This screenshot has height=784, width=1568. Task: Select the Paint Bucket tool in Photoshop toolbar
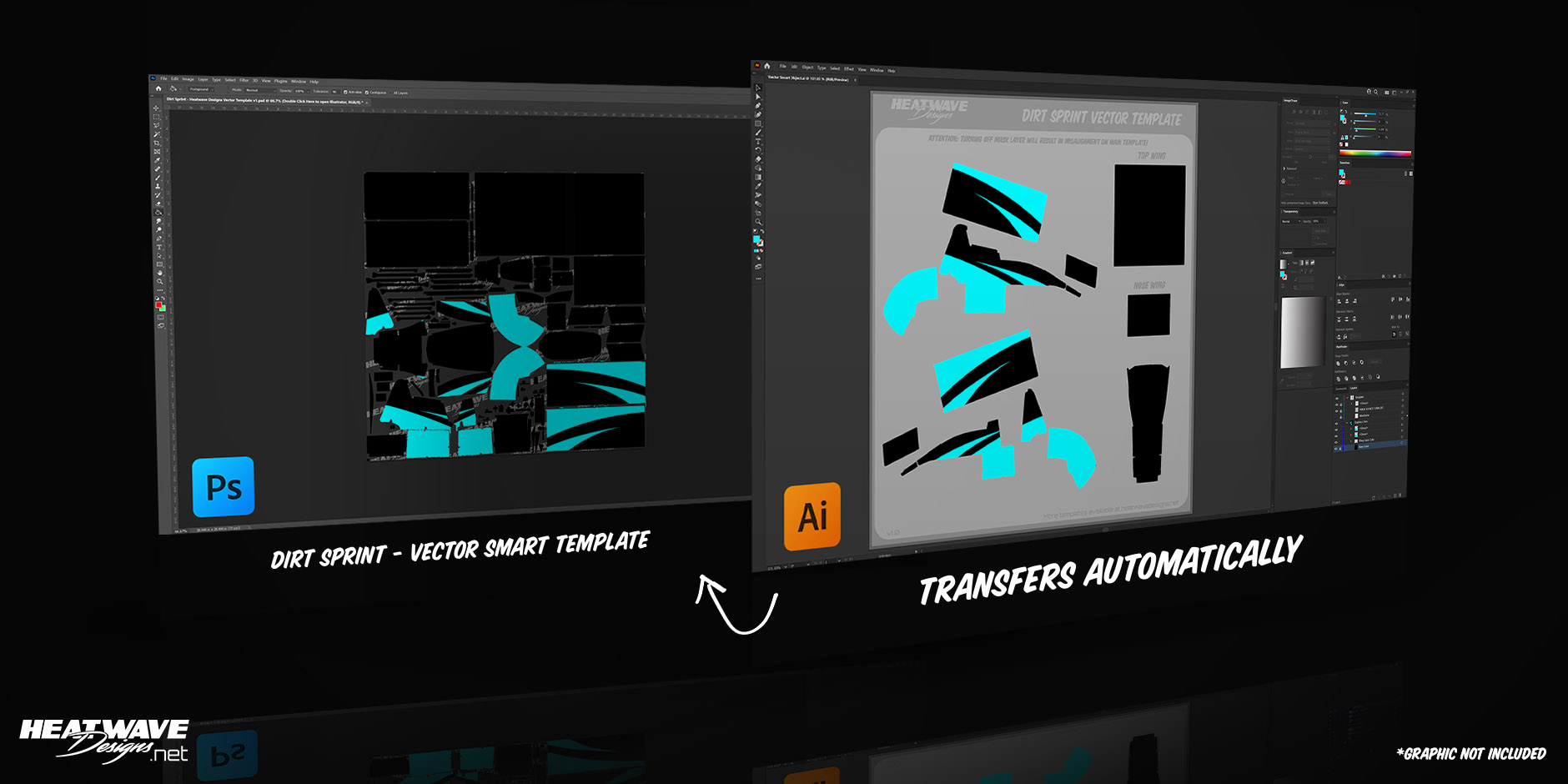(x=158, y=212)
